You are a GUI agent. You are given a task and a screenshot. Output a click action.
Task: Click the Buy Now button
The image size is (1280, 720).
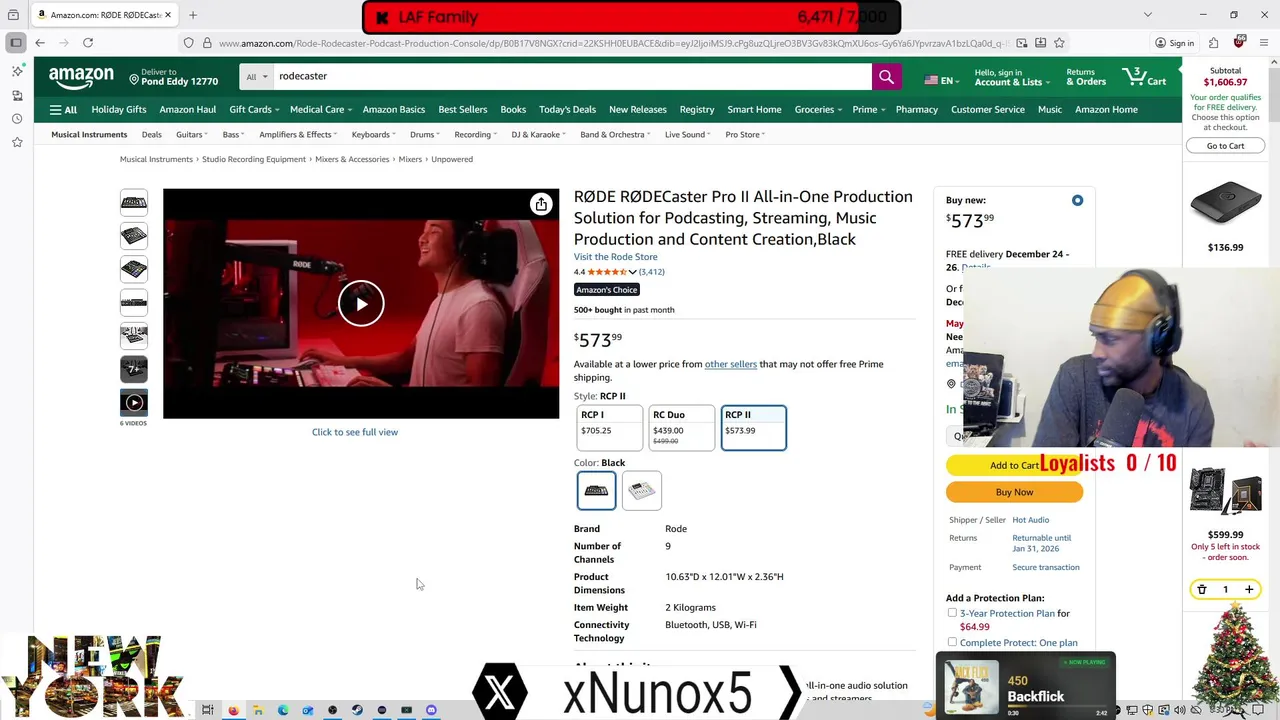coord(1014,492)
